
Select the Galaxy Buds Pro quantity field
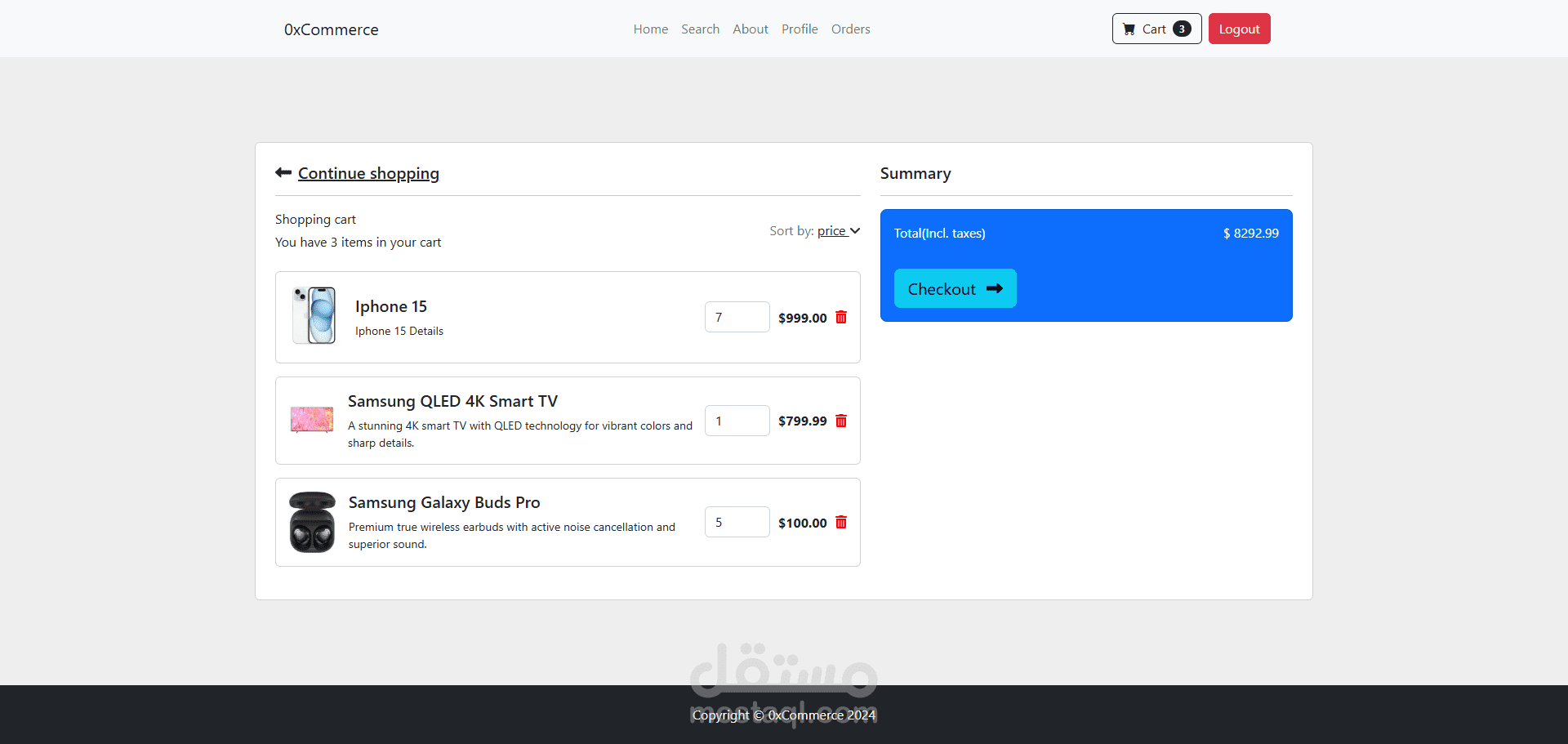click(737, 522)
